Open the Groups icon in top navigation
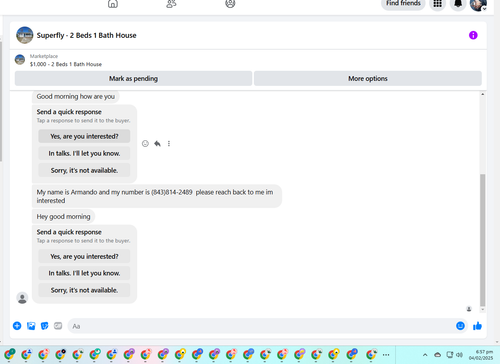 pos(230,4)
